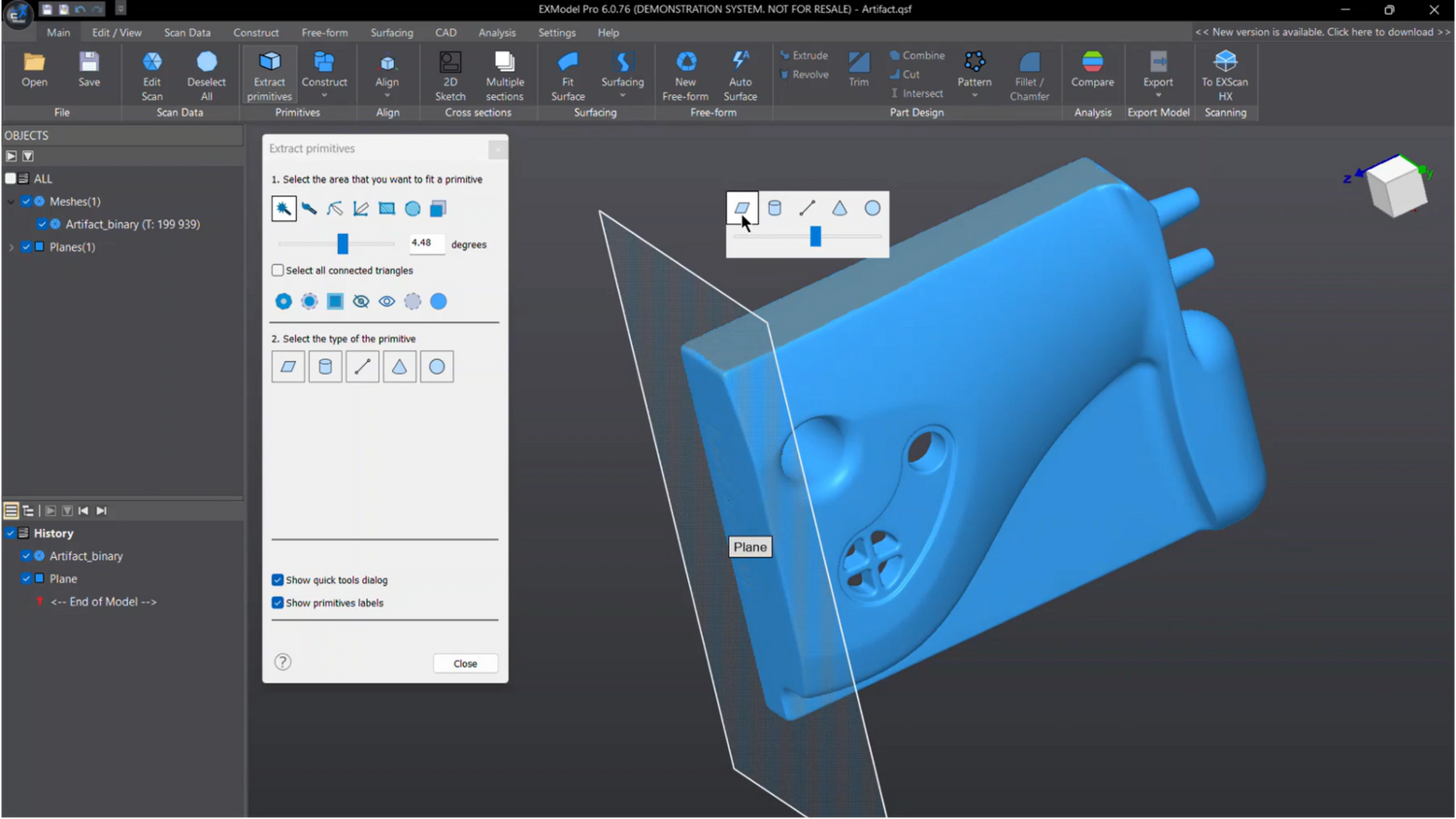The height and width of the screenshot is (819, 1456).
Task: Click the new version download link
Action: 1322,32
